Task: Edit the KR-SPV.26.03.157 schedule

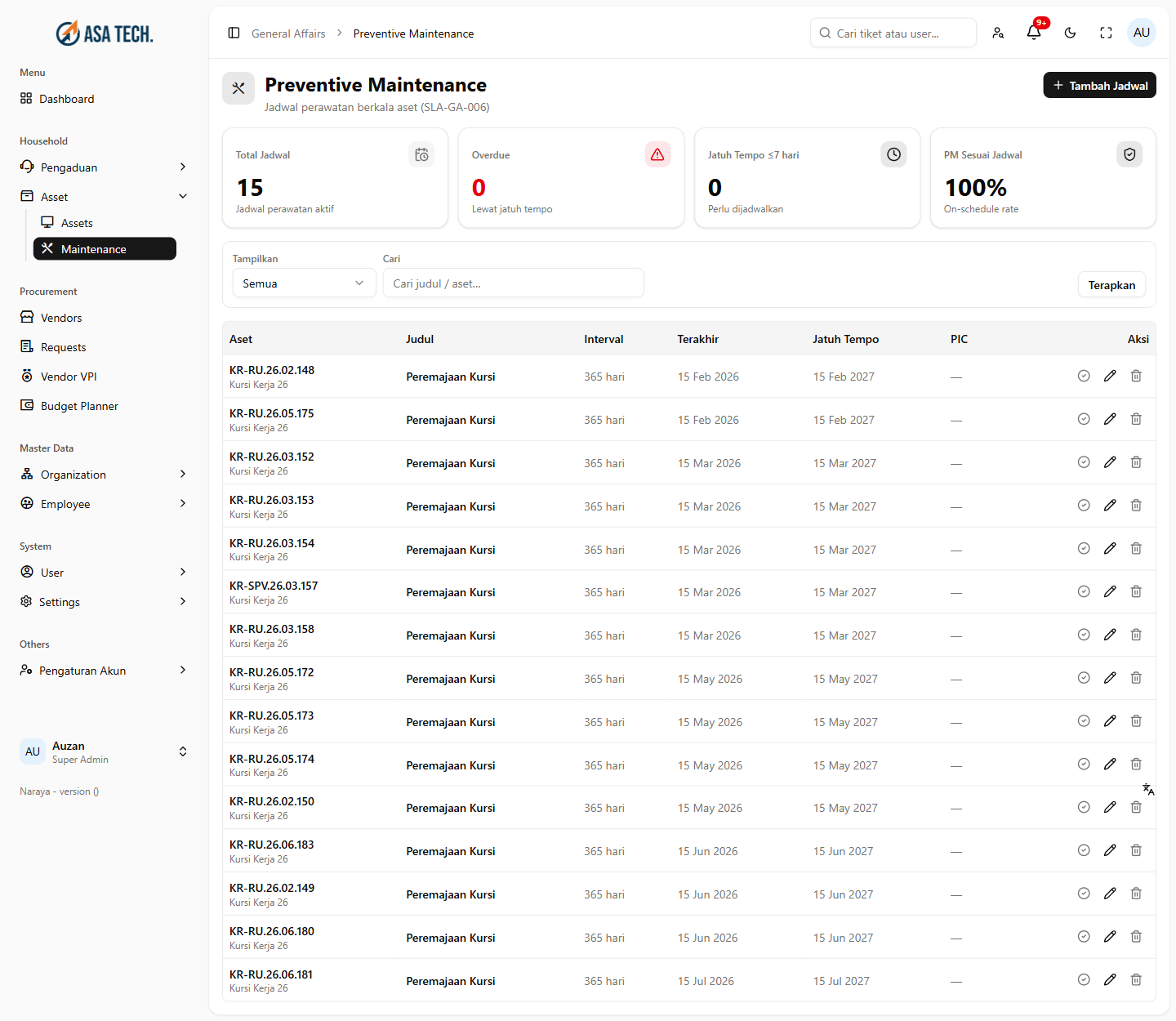Action: point(1110,591)
